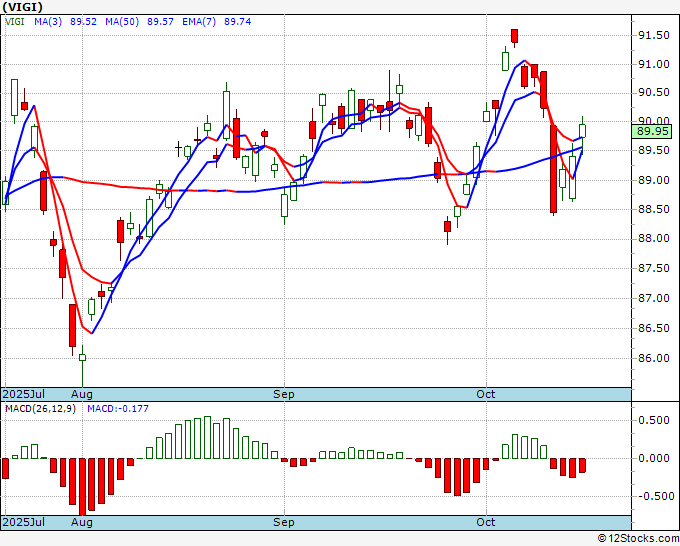Click the MACD(26,12,9) panel label
Viewport: 680px width, 546px height.
point(40,409)
